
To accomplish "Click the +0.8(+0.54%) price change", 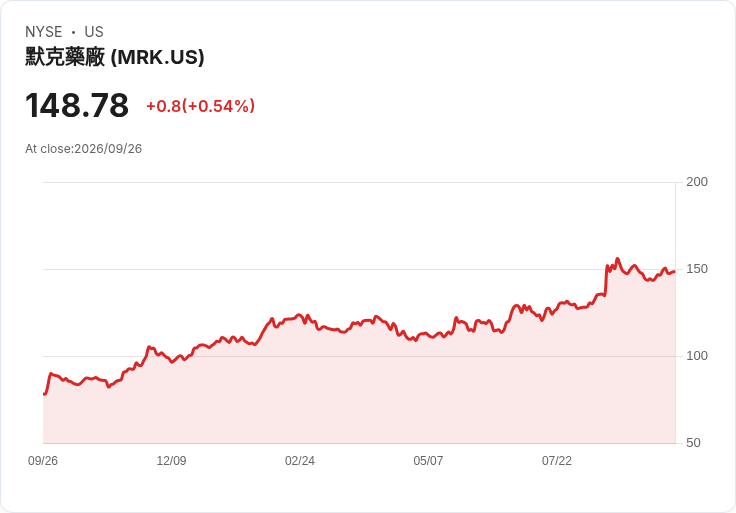I will [200, 106].
